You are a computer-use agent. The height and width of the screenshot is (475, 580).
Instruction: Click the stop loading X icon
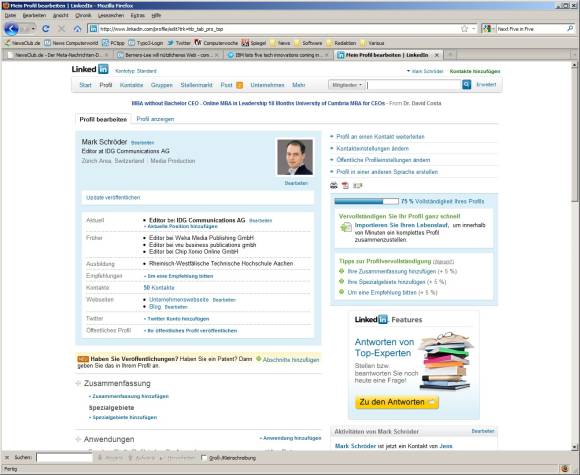(61, 28)
